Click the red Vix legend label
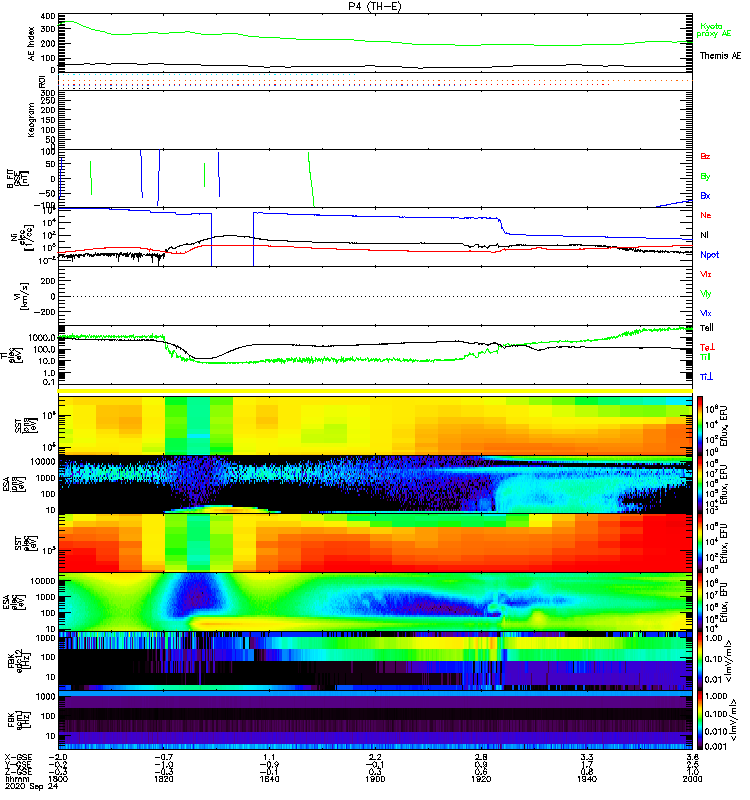This screenshot has width=750, height=800. (x=706, y=274)
